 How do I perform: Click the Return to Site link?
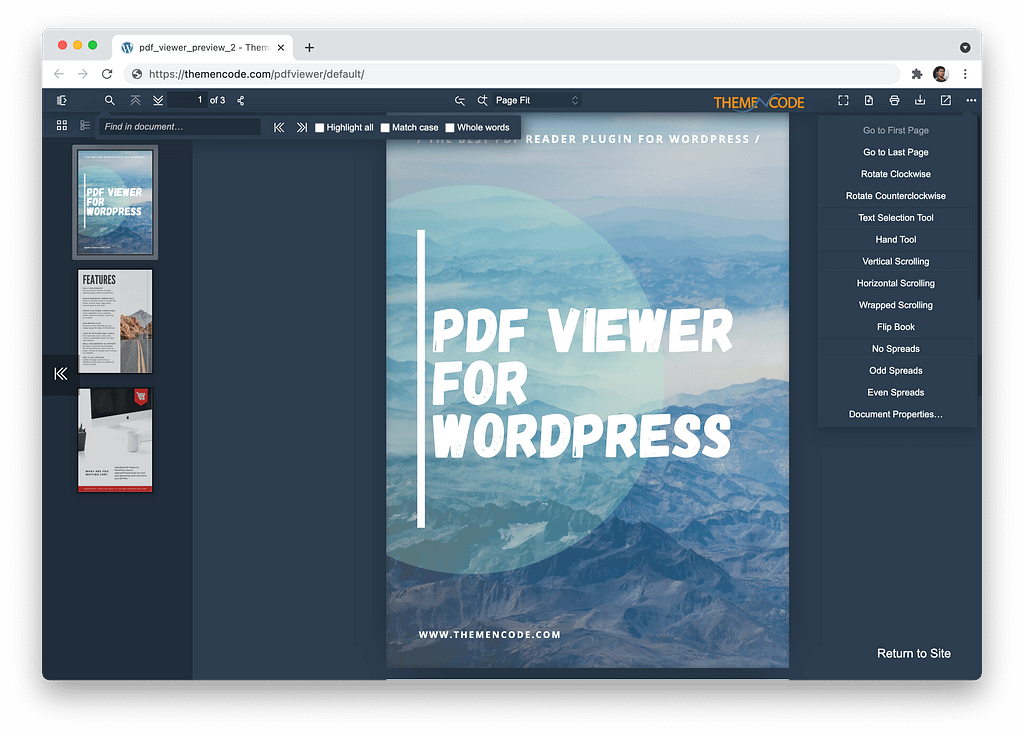(x=913, y=653)
